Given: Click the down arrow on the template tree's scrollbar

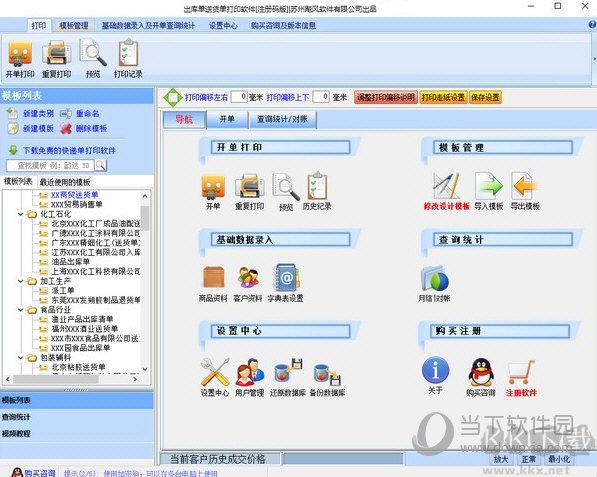Looking at the screenshot, I should tap(145, 369).
